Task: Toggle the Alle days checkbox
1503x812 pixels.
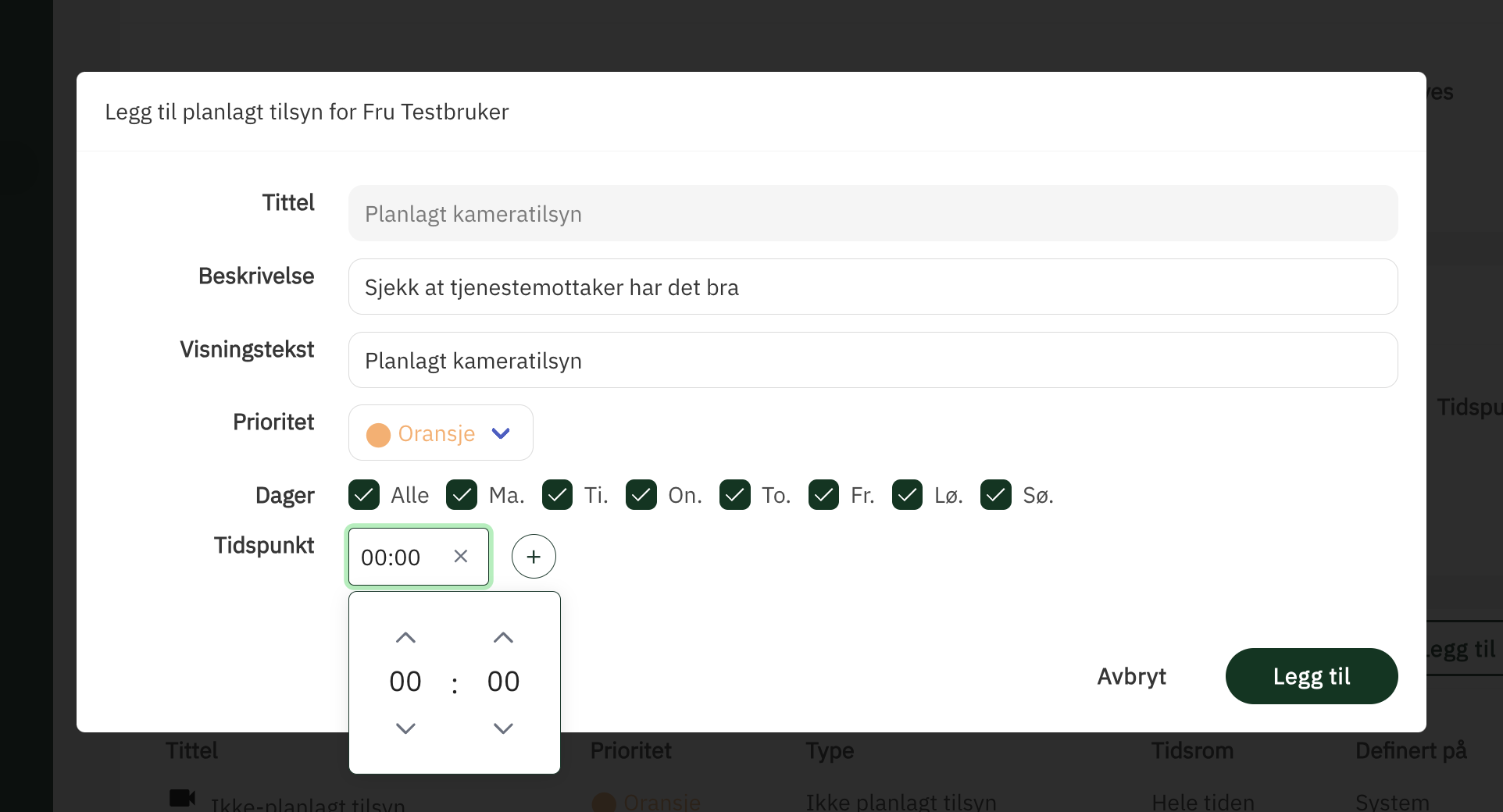Action: click(x=364, y=495)
